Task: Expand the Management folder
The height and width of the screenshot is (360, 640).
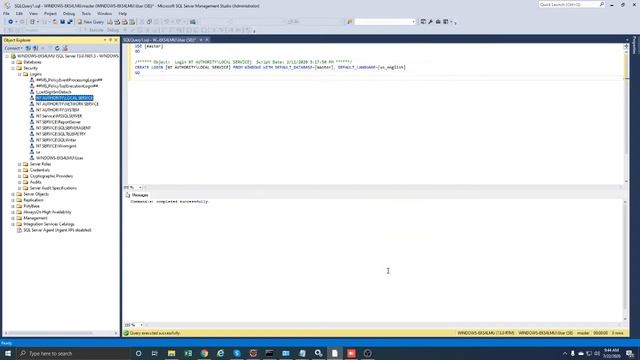Action: coord(13,218)
